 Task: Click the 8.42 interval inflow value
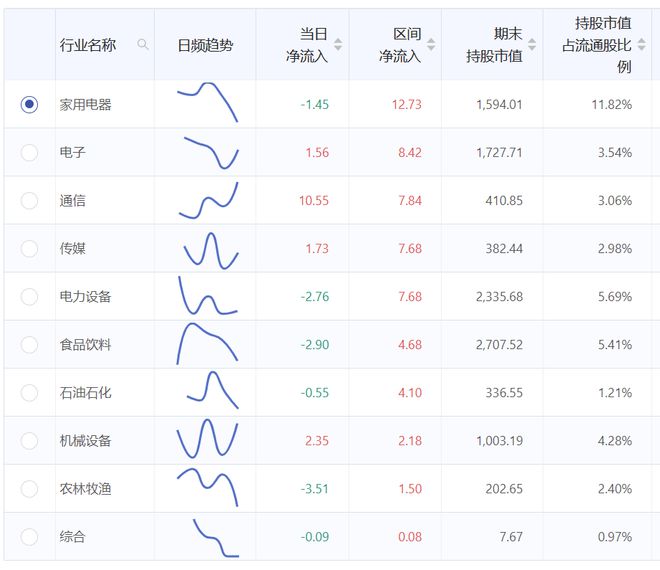[410, 152]
